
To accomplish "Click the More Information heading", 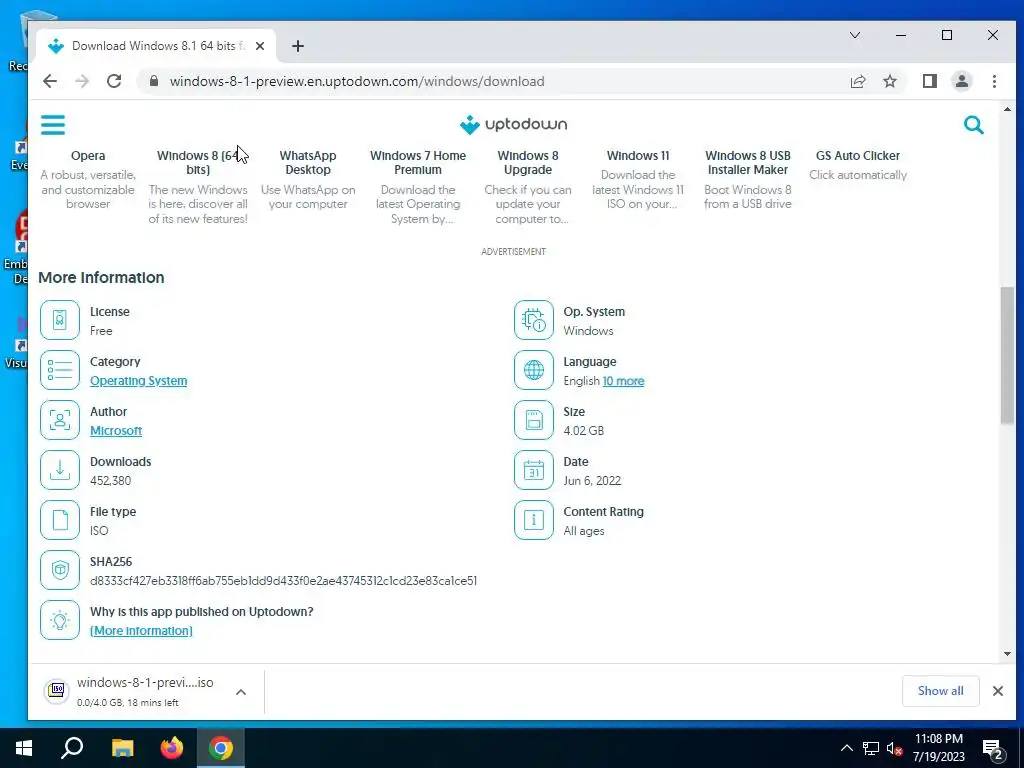I will pos(101,278).
